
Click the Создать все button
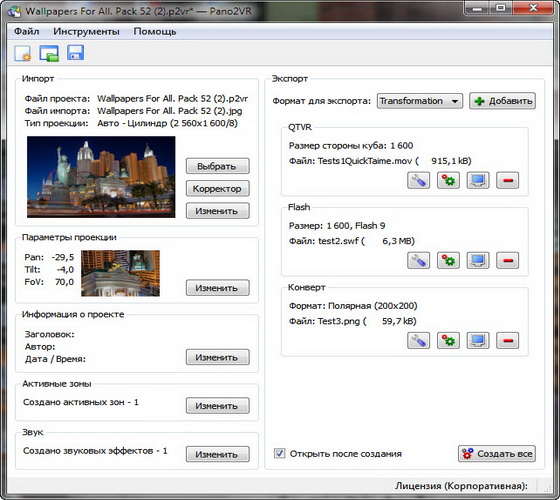(497, 454)
